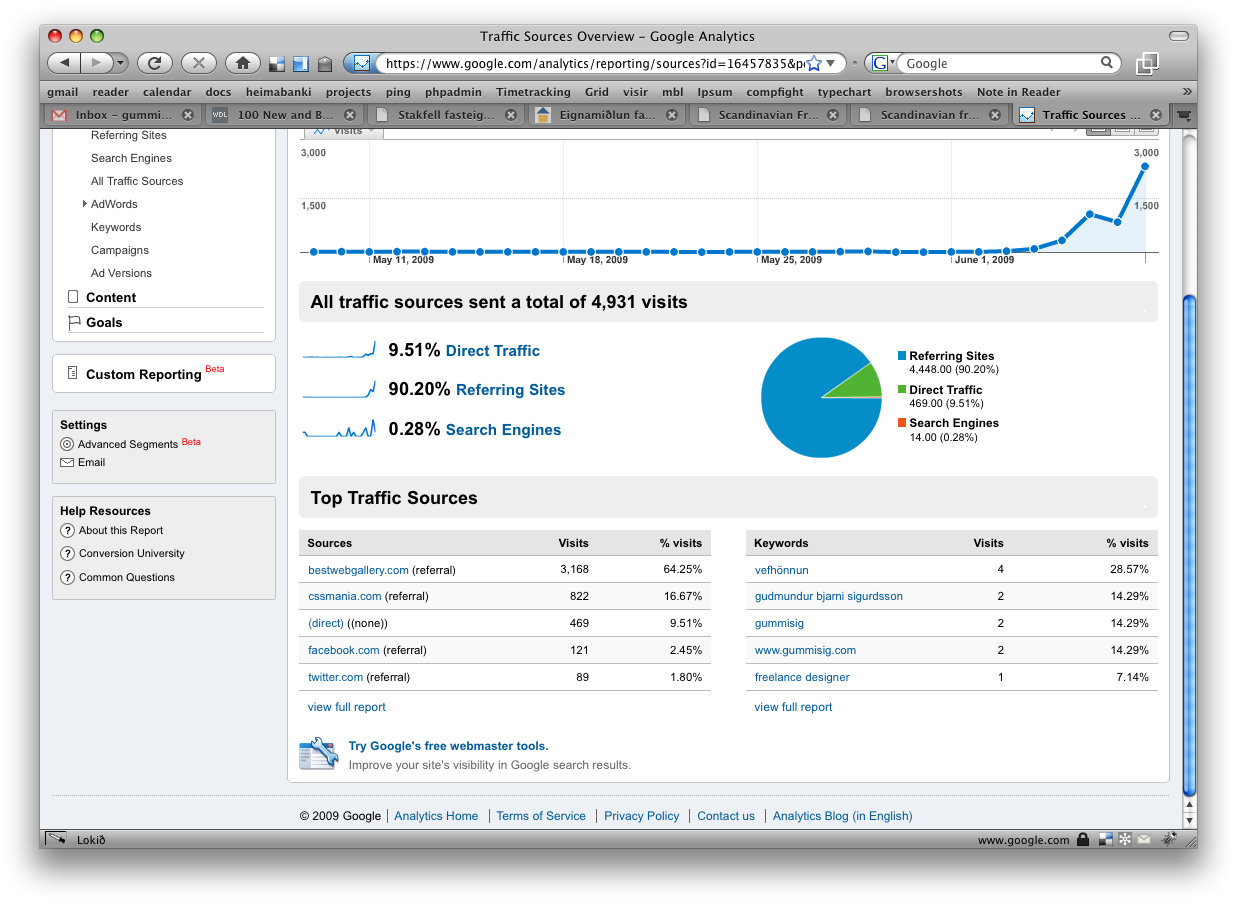The height and width of the screenshot is (903, 1237).
Task: Click the Email envelope icon in Settings
Action: 67,463
